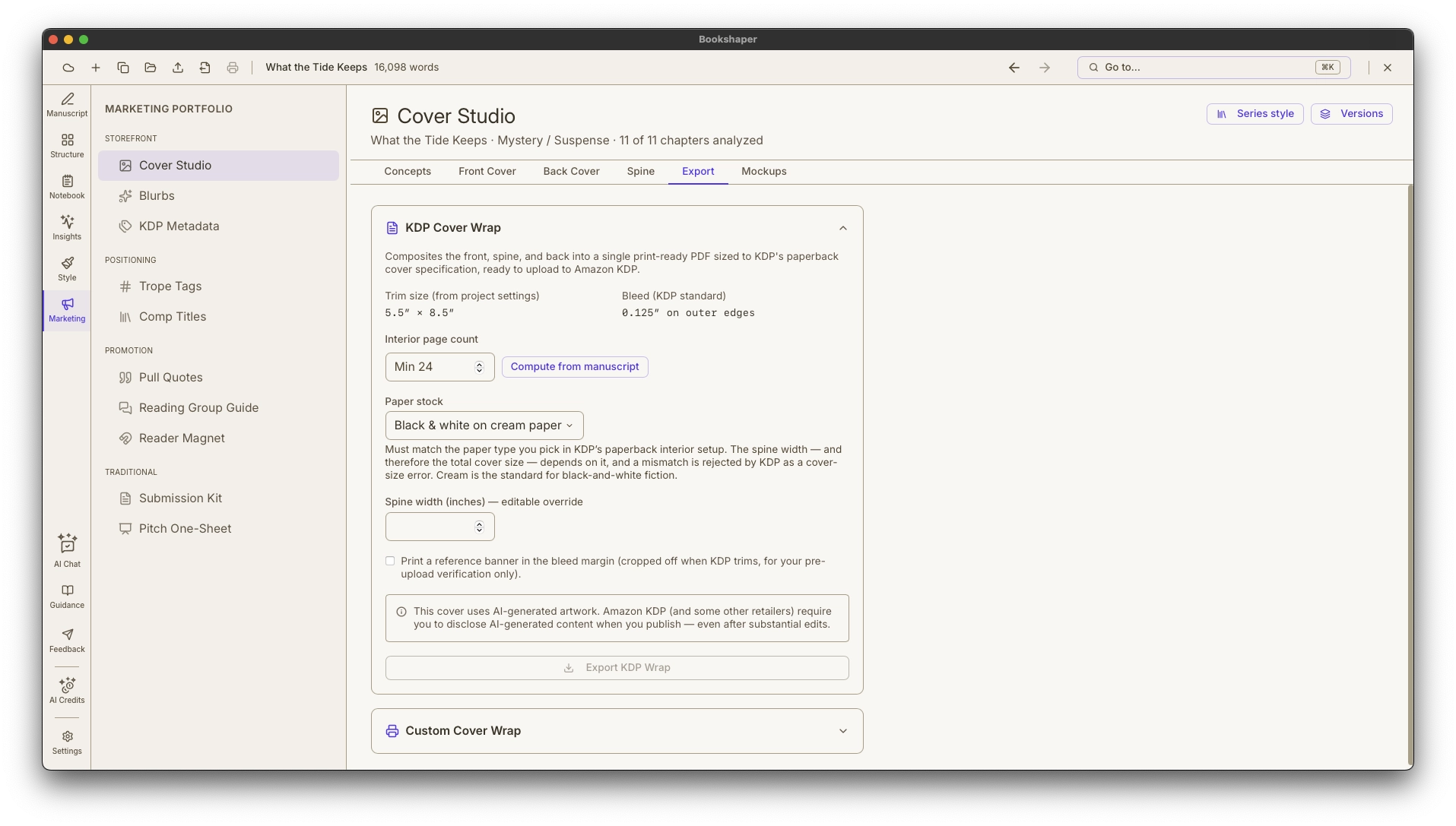Open Blurbs in sidebar
The height and width of the screenshot is (826, 1456).
point(218,196)
